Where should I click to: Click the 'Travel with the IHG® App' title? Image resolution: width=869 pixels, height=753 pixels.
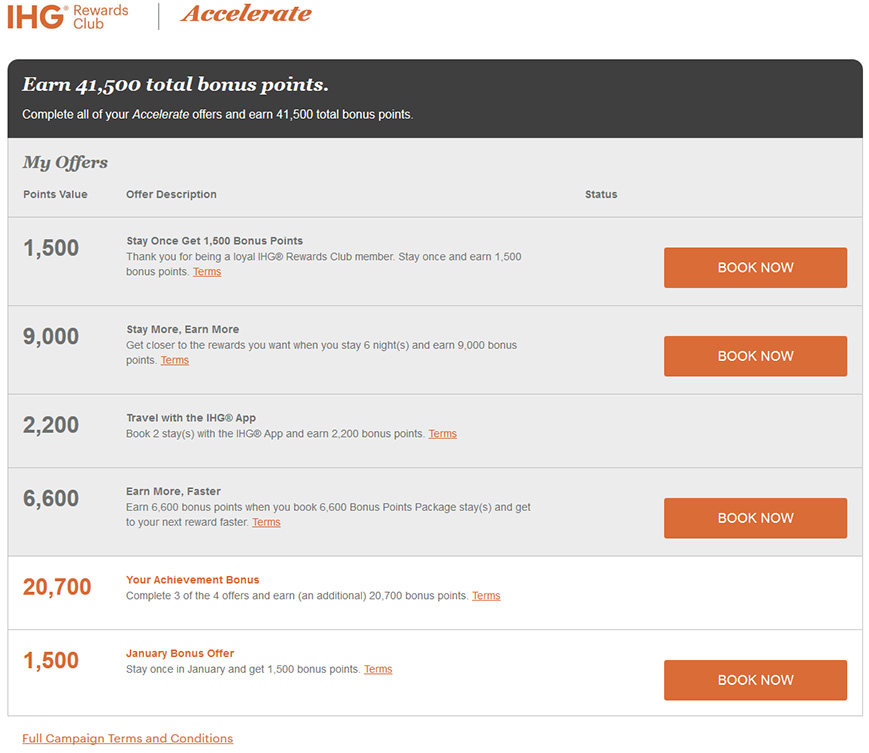(x=191, y=418)
